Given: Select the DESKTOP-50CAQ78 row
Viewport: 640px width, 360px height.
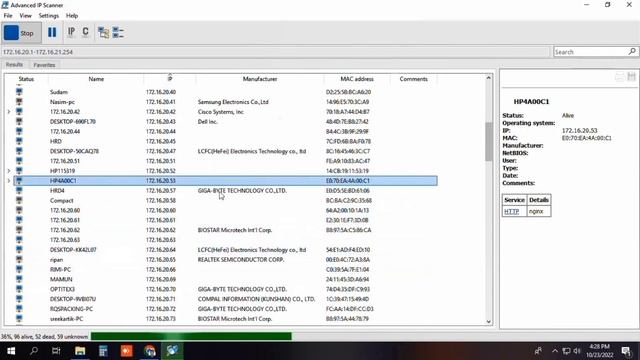Looking at the screenshot, I should point(225,151).
